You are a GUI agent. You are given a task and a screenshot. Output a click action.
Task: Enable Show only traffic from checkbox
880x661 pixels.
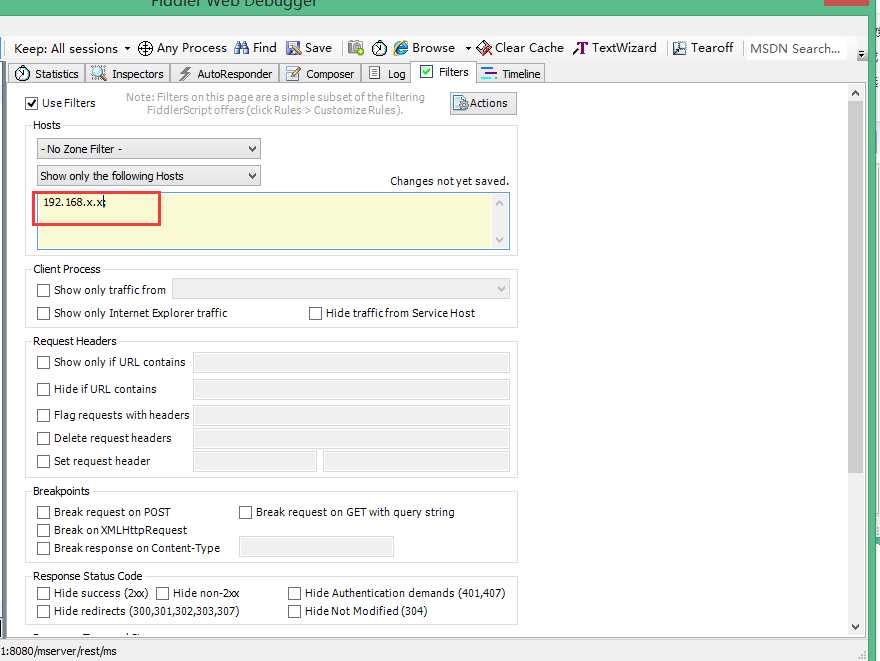coord(43,290)
